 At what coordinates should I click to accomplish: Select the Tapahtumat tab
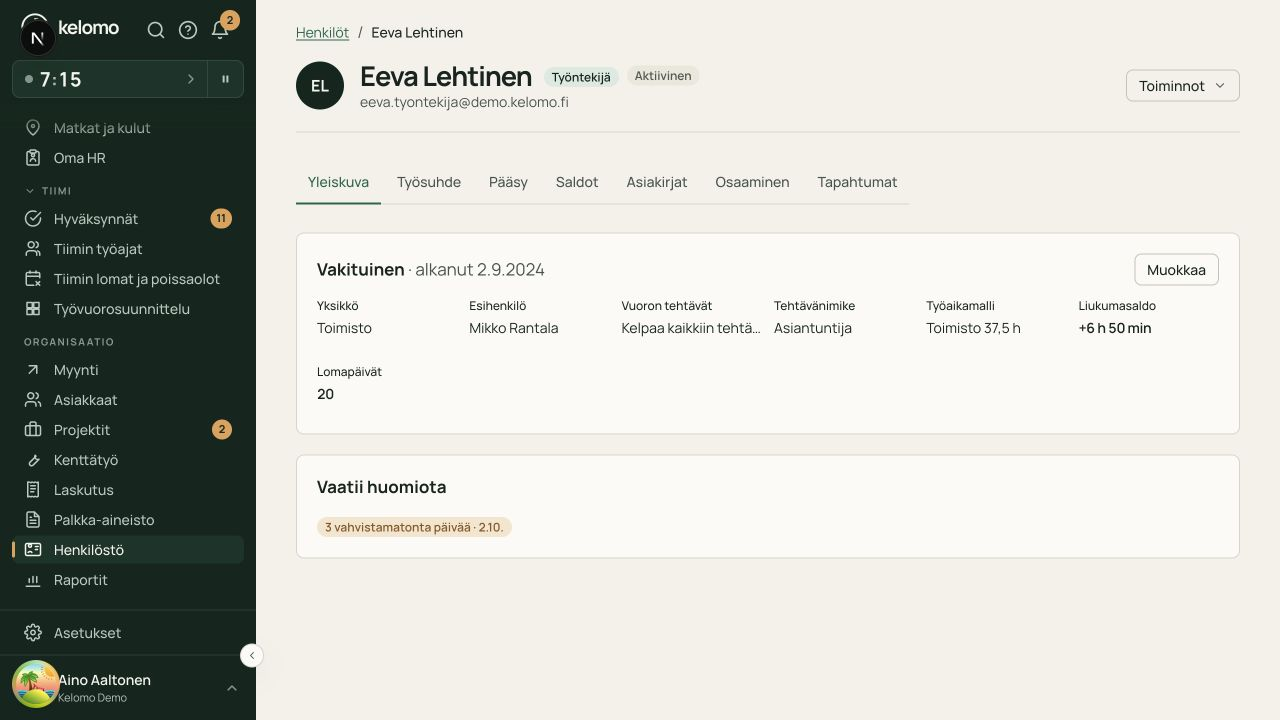point(857,182)
